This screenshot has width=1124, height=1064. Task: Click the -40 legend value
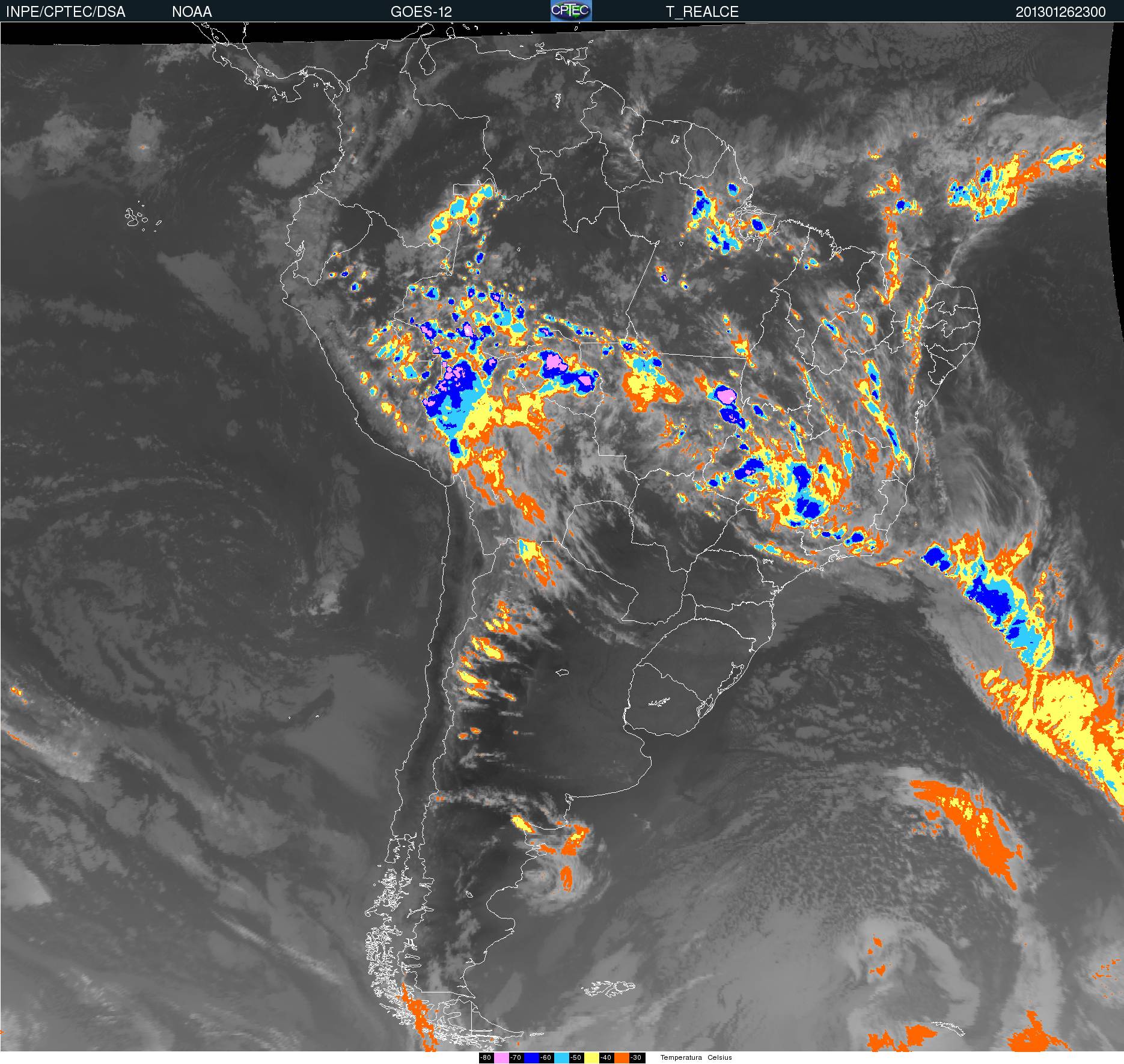pyautogui.click(x=606, y=1058)
